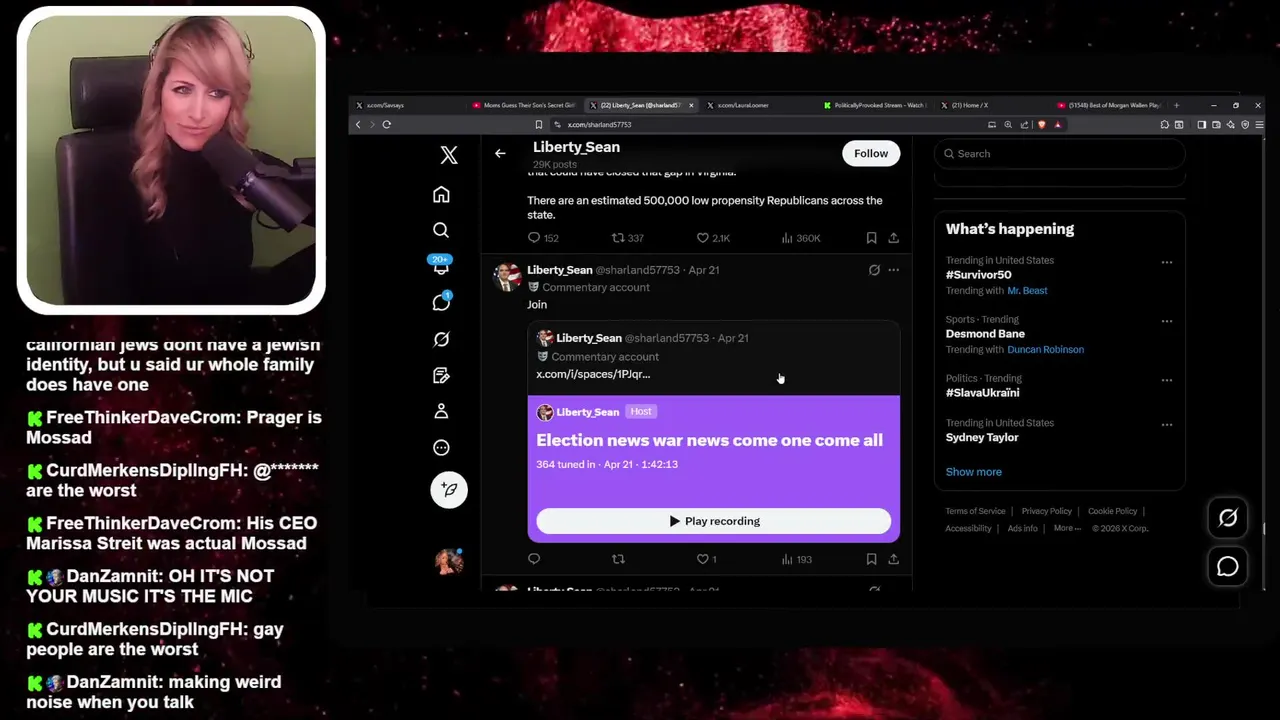Bookmark the 500,000 Republicans post
1280x720 pixels.
[871, 238]
